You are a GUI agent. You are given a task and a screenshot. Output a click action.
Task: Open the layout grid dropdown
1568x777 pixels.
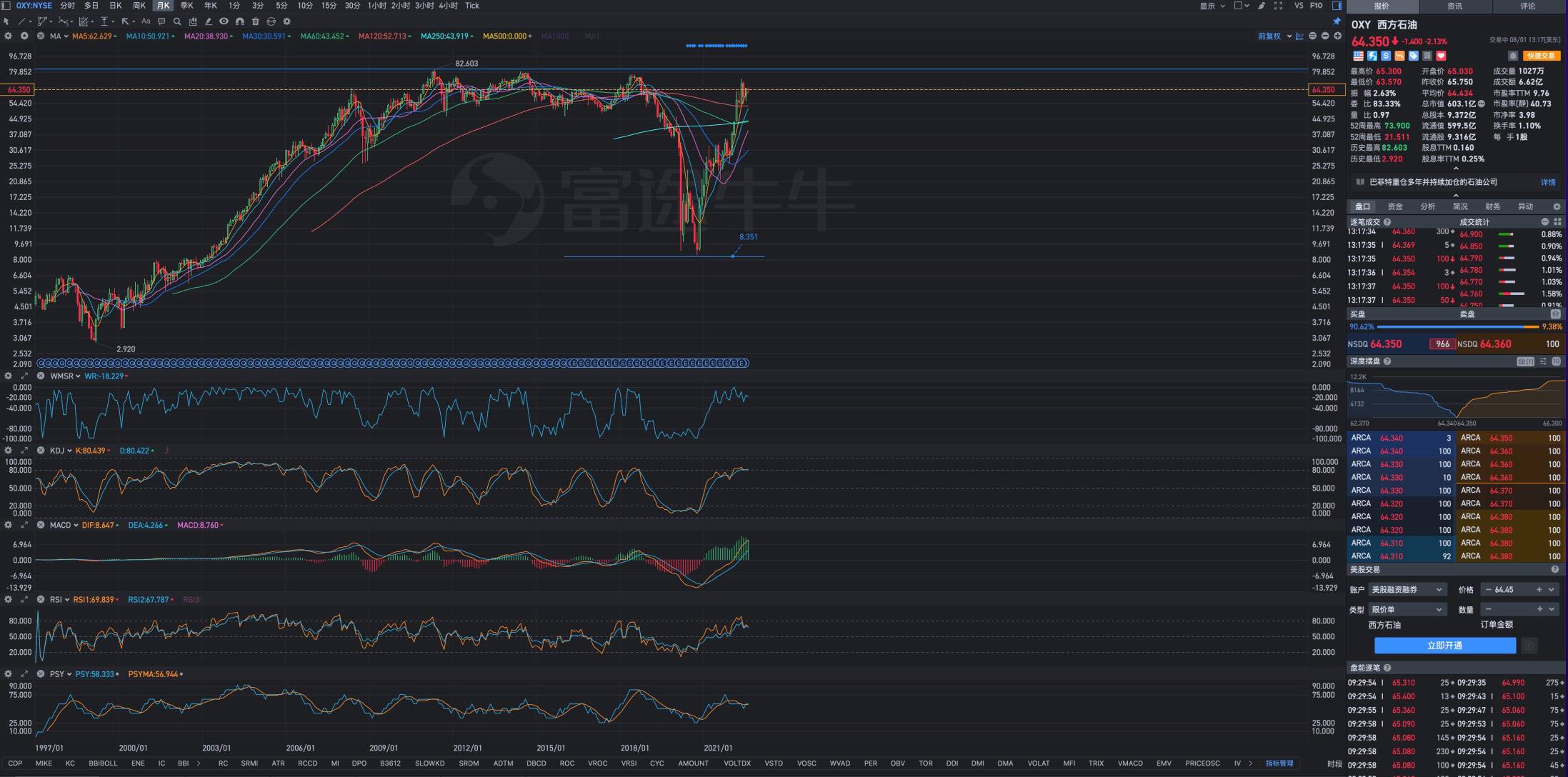[x=1242, y=6]
